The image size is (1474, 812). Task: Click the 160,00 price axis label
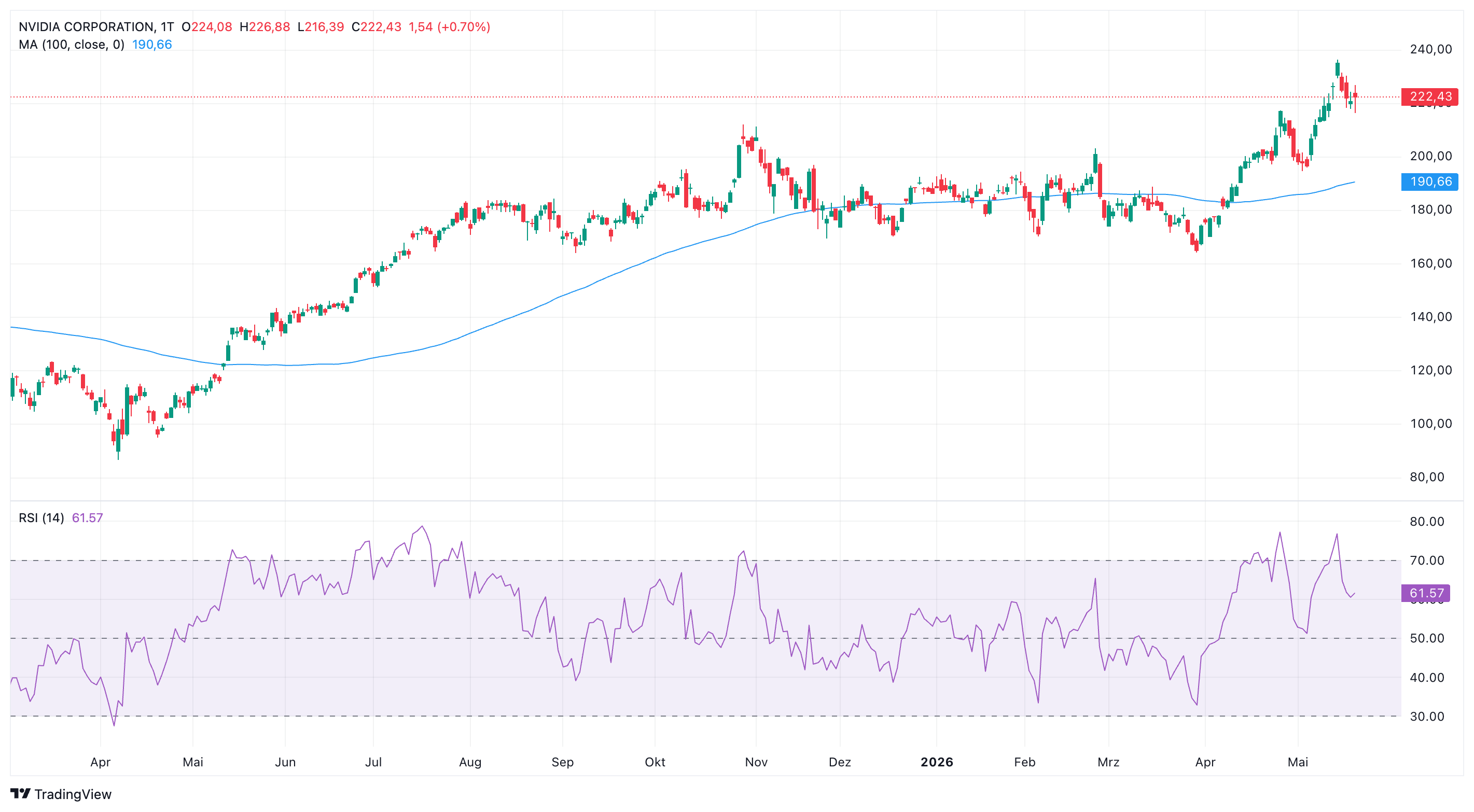click(1430, 264)
